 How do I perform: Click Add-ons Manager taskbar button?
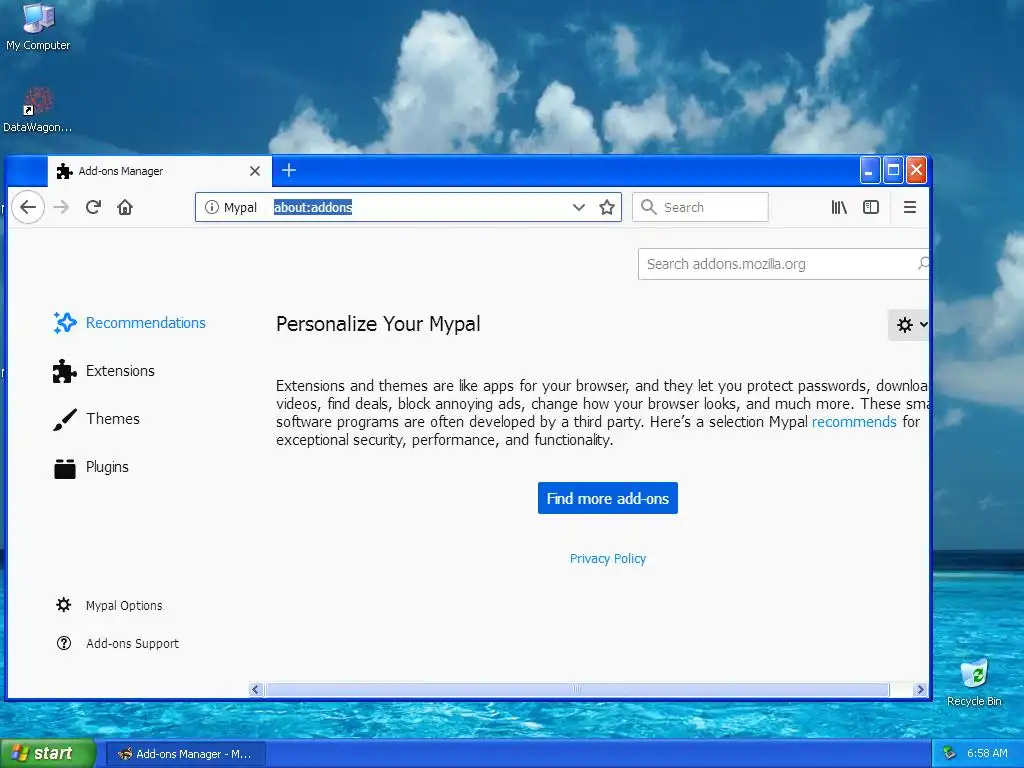point(185,754)
